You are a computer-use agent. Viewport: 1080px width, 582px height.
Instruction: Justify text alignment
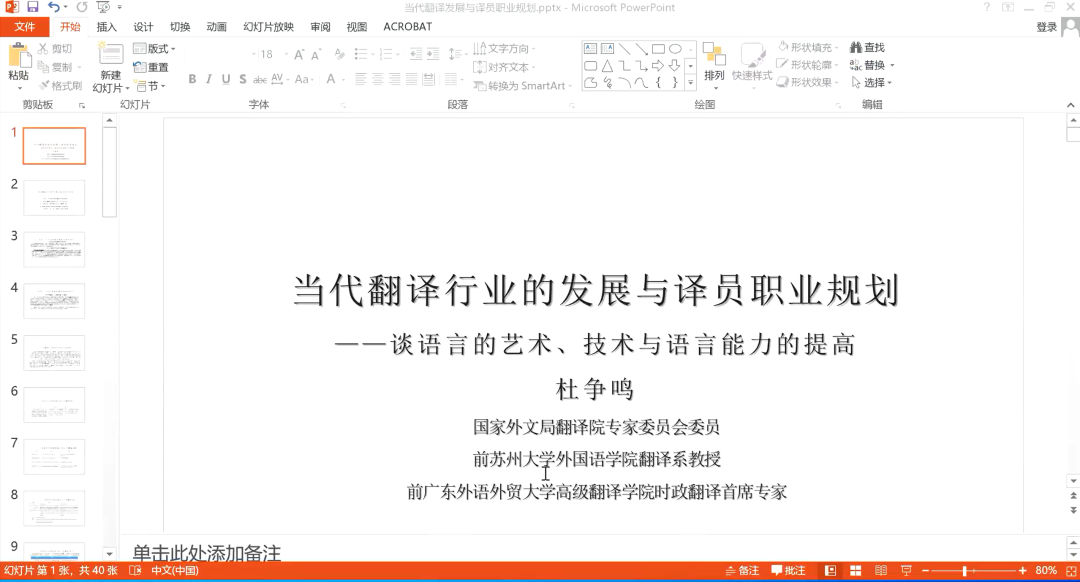click(x=411, y=79)
